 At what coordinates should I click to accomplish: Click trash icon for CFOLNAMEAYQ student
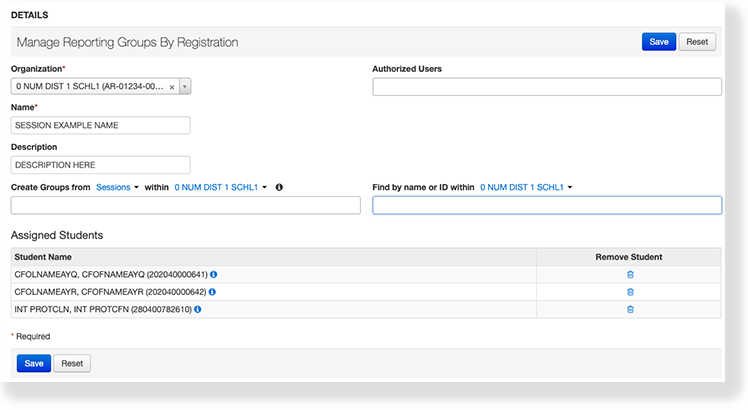pyautogui.click(x=630, y=274)
